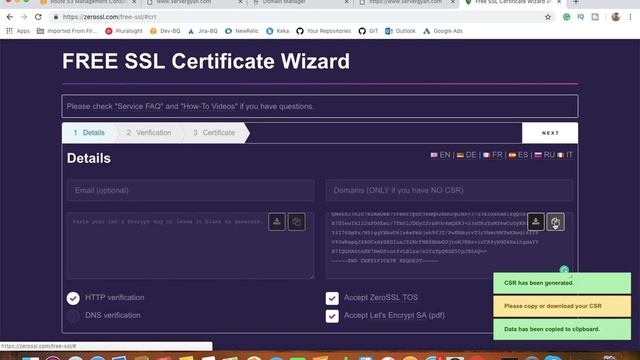The height and width of the screenshot is (360, 640).
Task: Open the IQ extension icon
Action: [580, 17]
